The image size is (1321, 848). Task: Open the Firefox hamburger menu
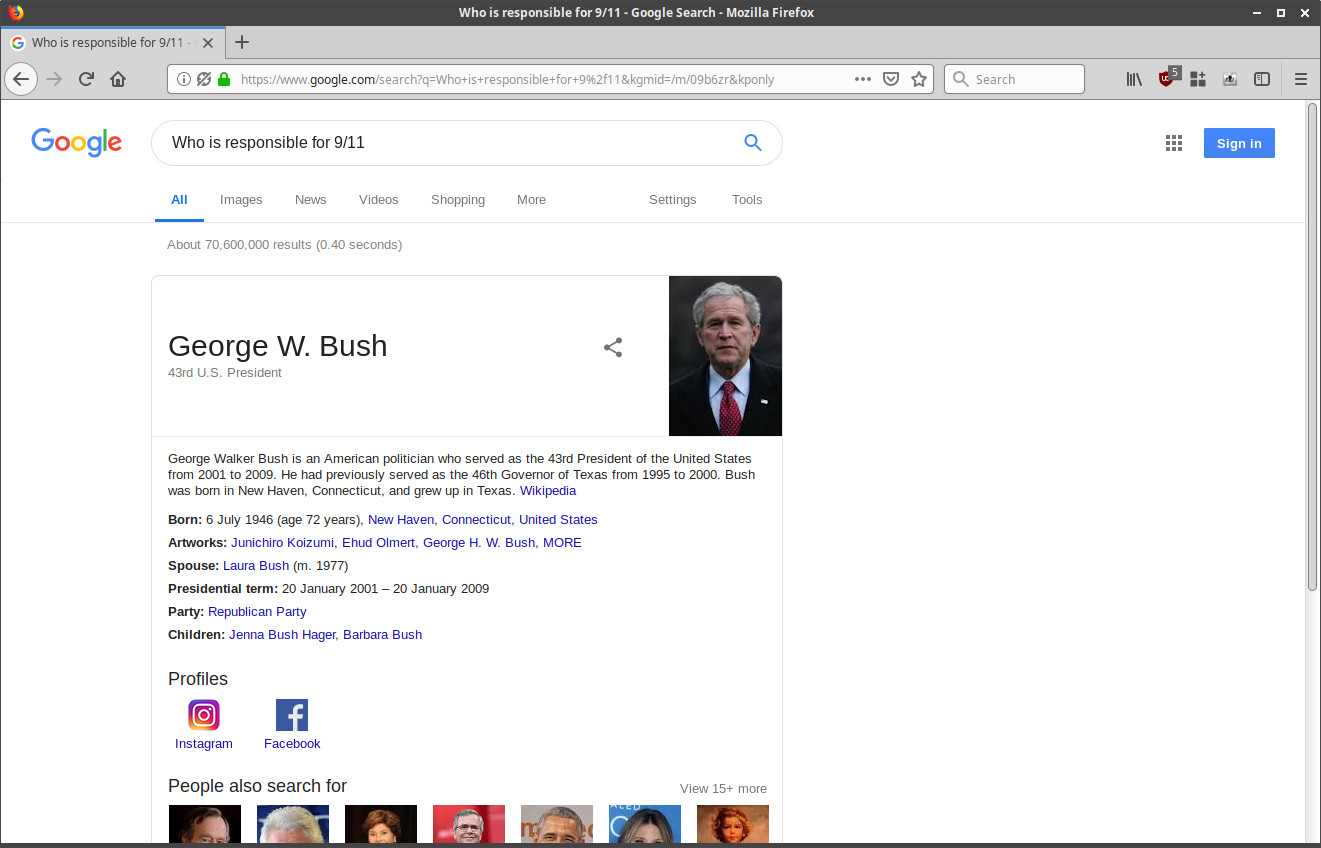1301,79
